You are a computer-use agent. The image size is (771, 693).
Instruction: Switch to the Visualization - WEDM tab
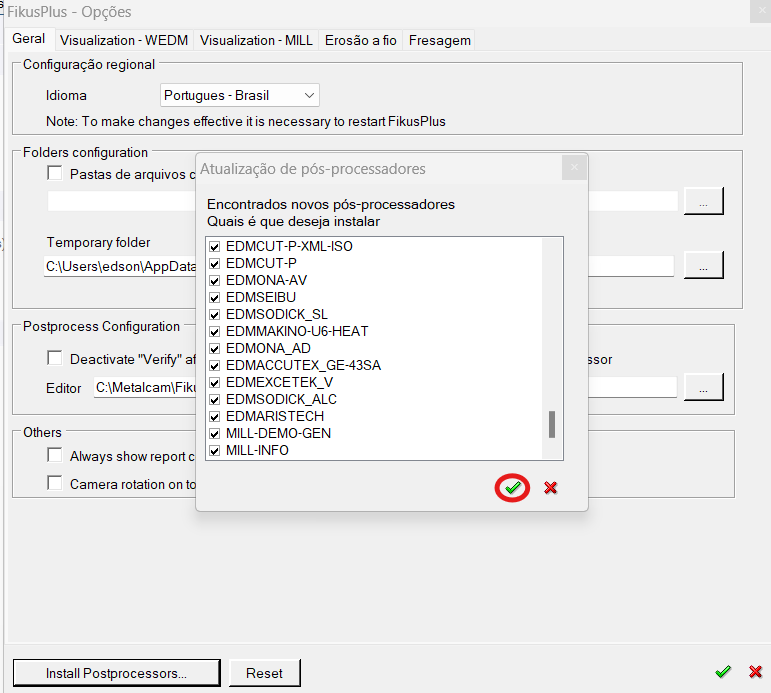(124, 40)
